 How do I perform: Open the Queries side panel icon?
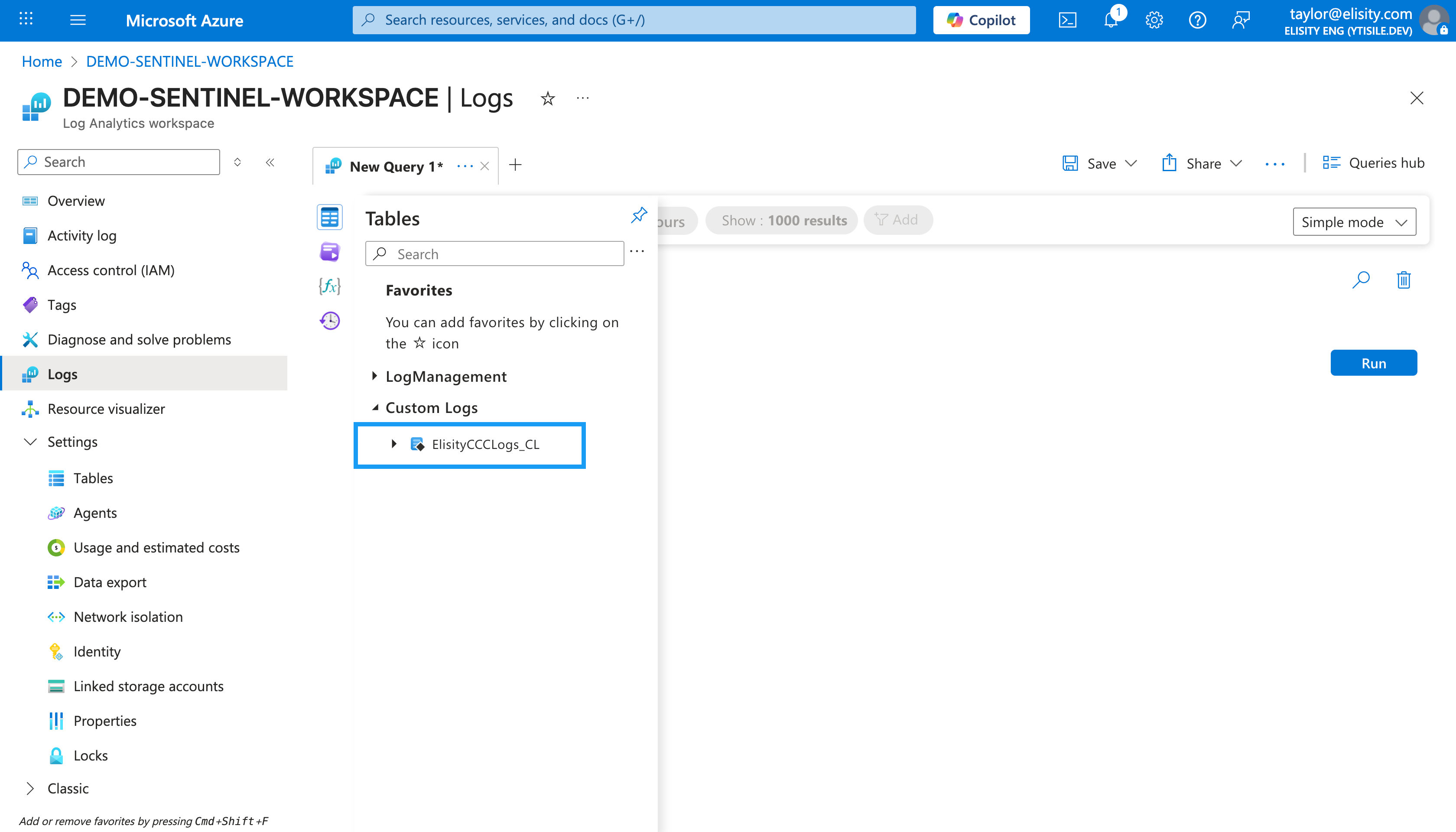click(330, 251)
